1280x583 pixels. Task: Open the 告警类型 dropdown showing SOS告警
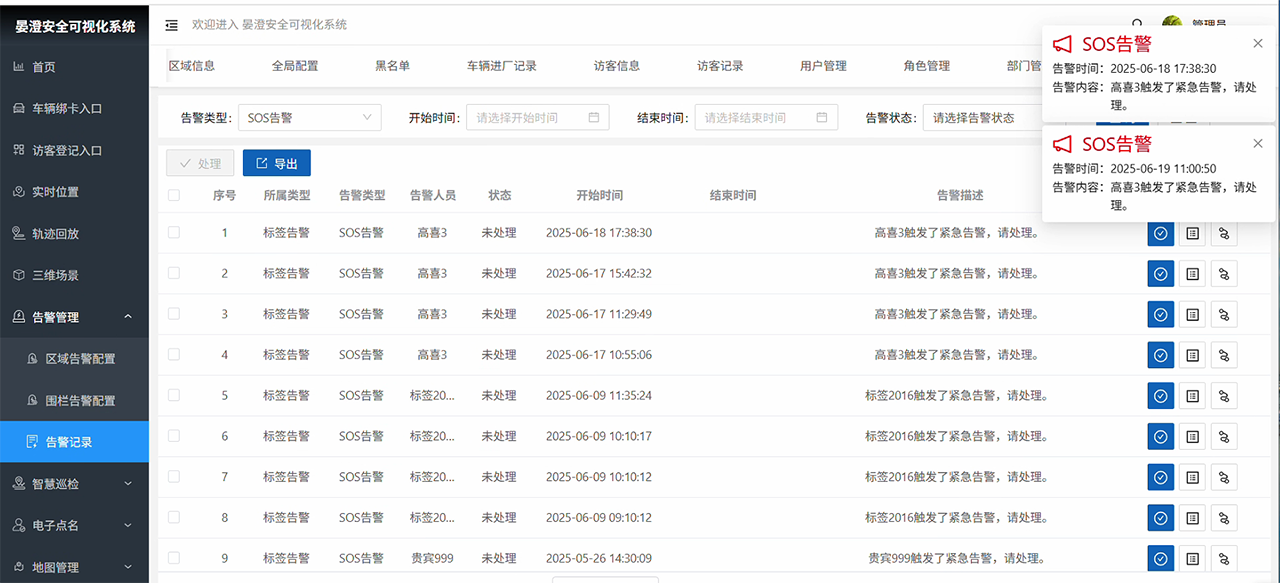(x=309, y=118)
